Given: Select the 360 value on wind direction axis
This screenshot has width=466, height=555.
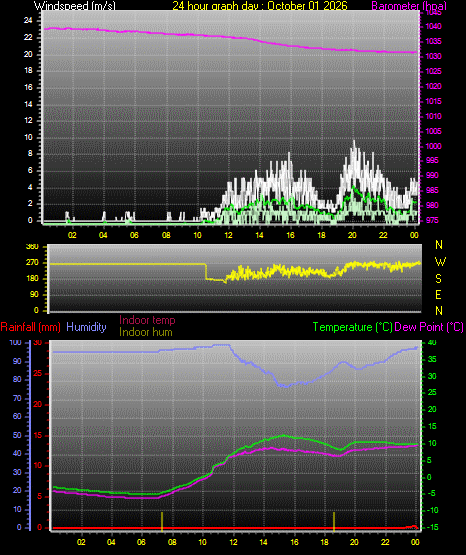Looking at the screenshot, I should tap(32, 247).
